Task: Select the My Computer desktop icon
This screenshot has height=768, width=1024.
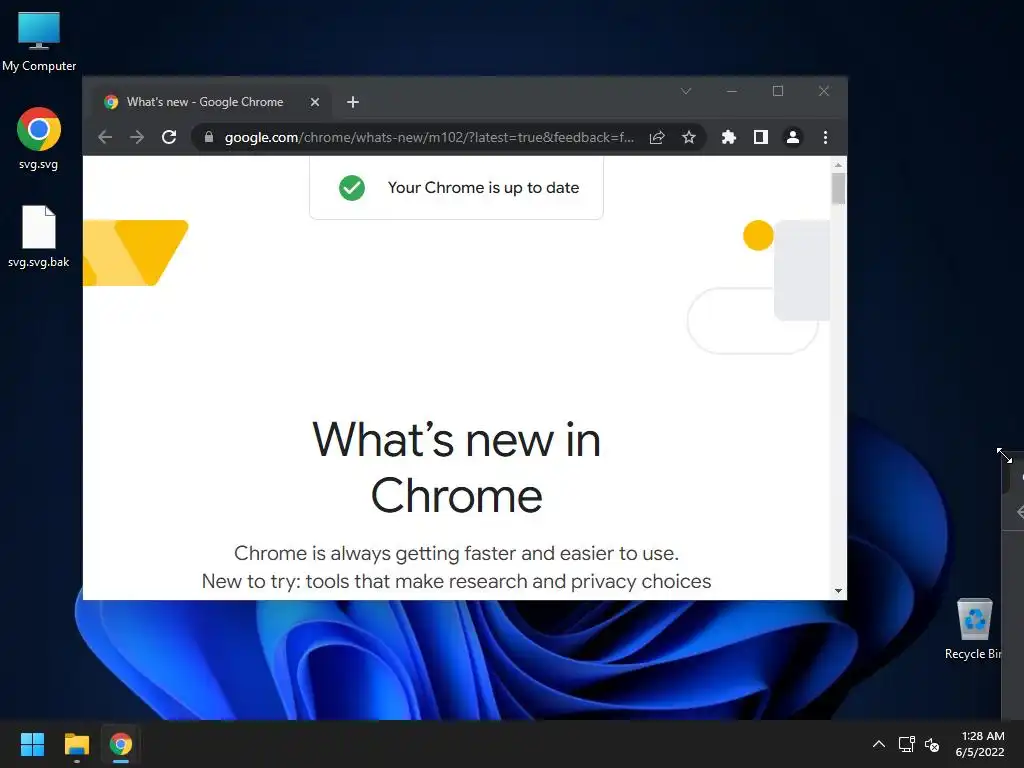Action: [x=39, y=42]
